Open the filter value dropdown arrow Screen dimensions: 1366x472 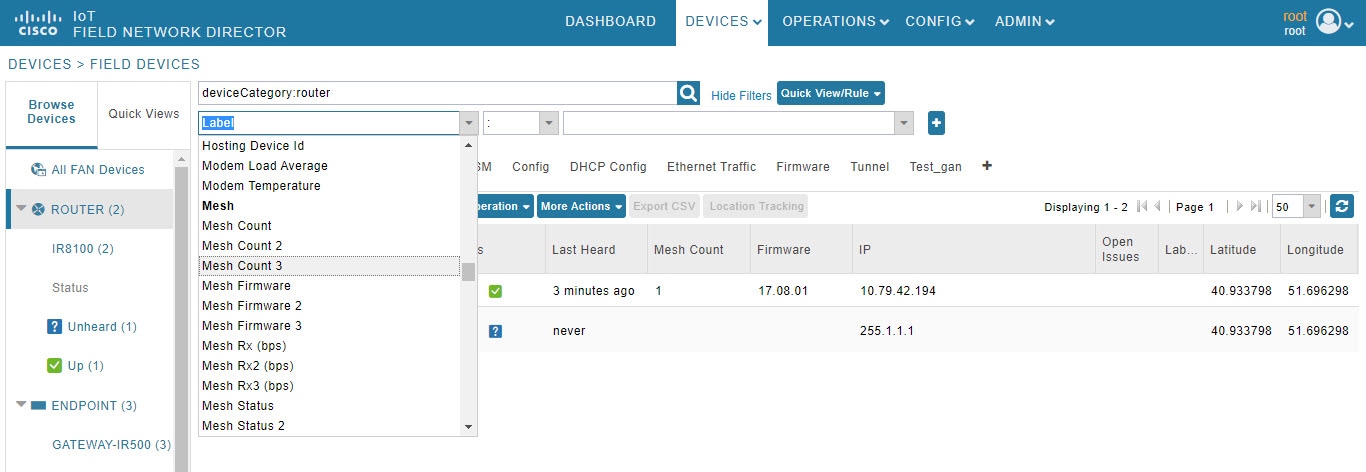point(904,123)
